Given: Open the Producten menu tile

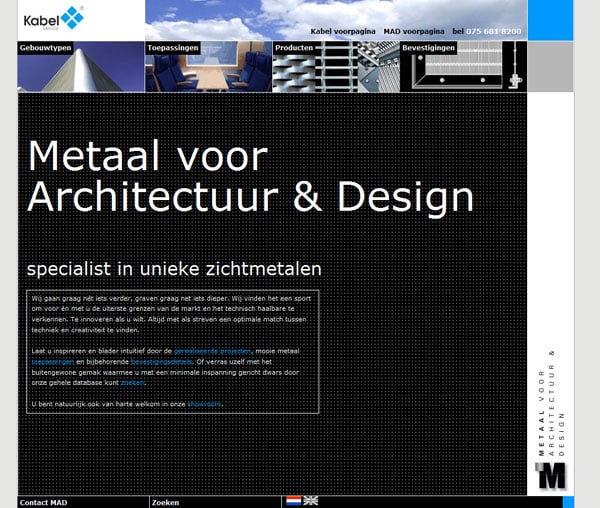Looking at the screenshot, I should tap(336, 67).
